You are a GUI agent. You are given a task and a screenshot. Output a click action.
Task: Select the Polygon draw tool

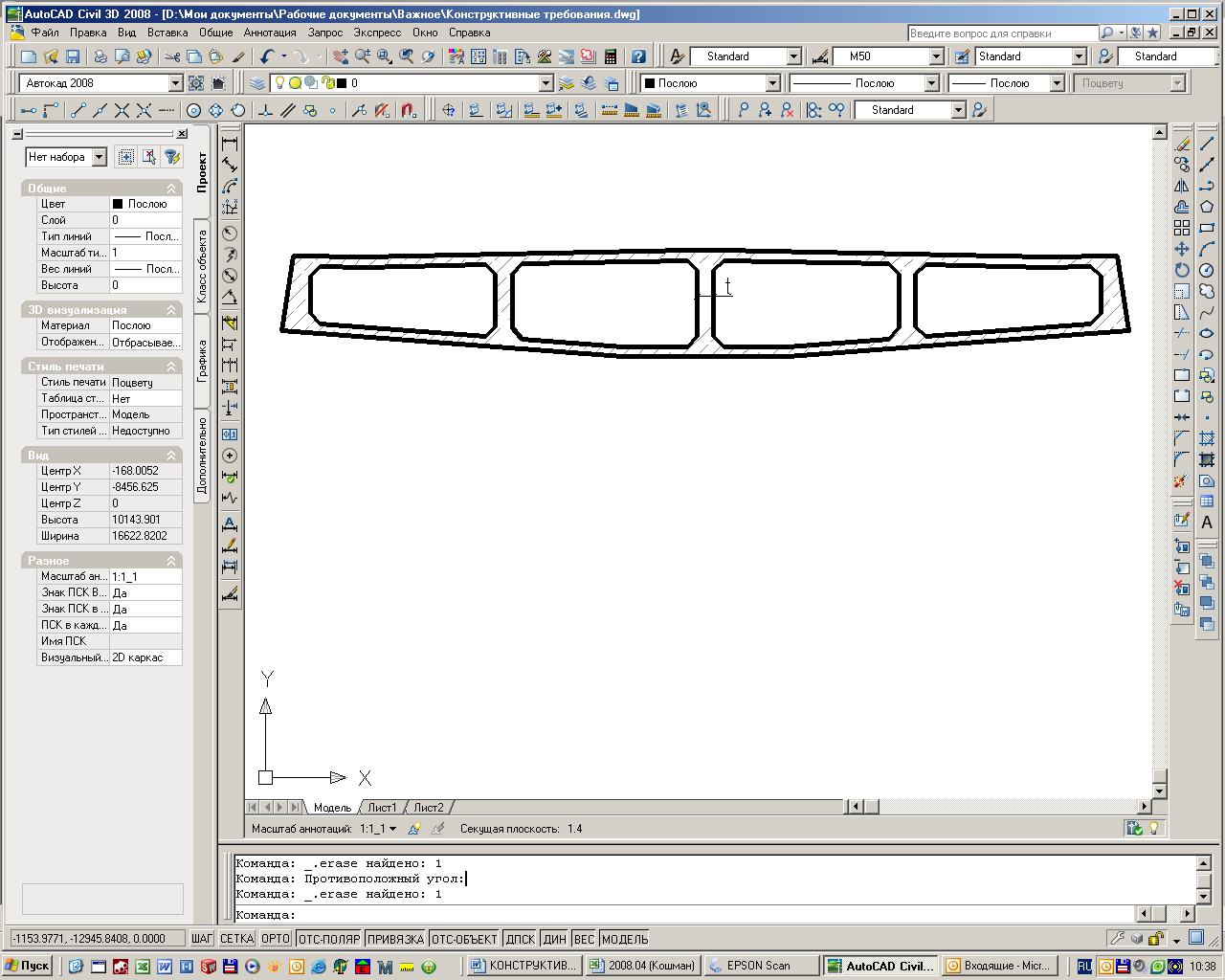pyautogui.click(x=1207, y=207)
